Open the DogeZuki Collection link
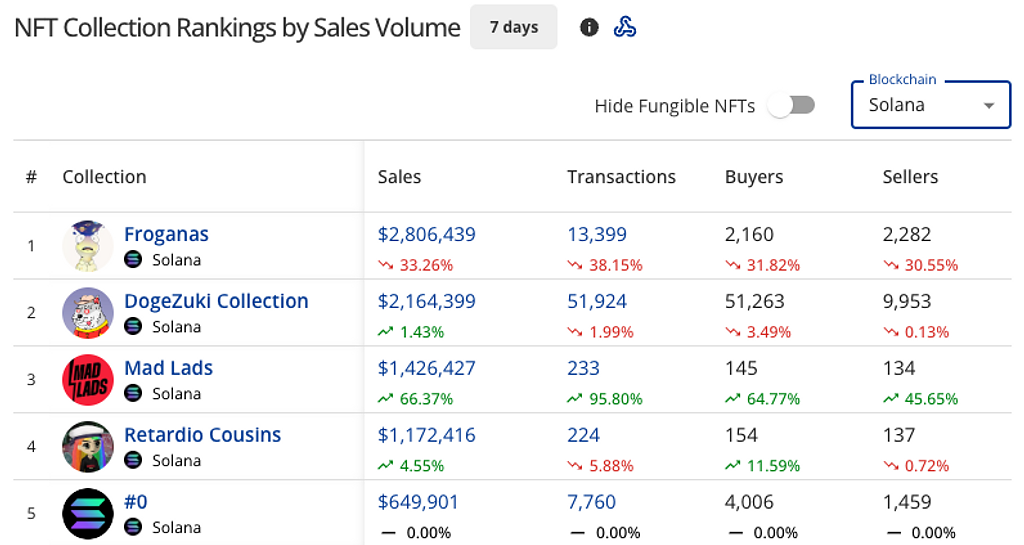Screen dimensions: 1024x545 coord(216,301)
